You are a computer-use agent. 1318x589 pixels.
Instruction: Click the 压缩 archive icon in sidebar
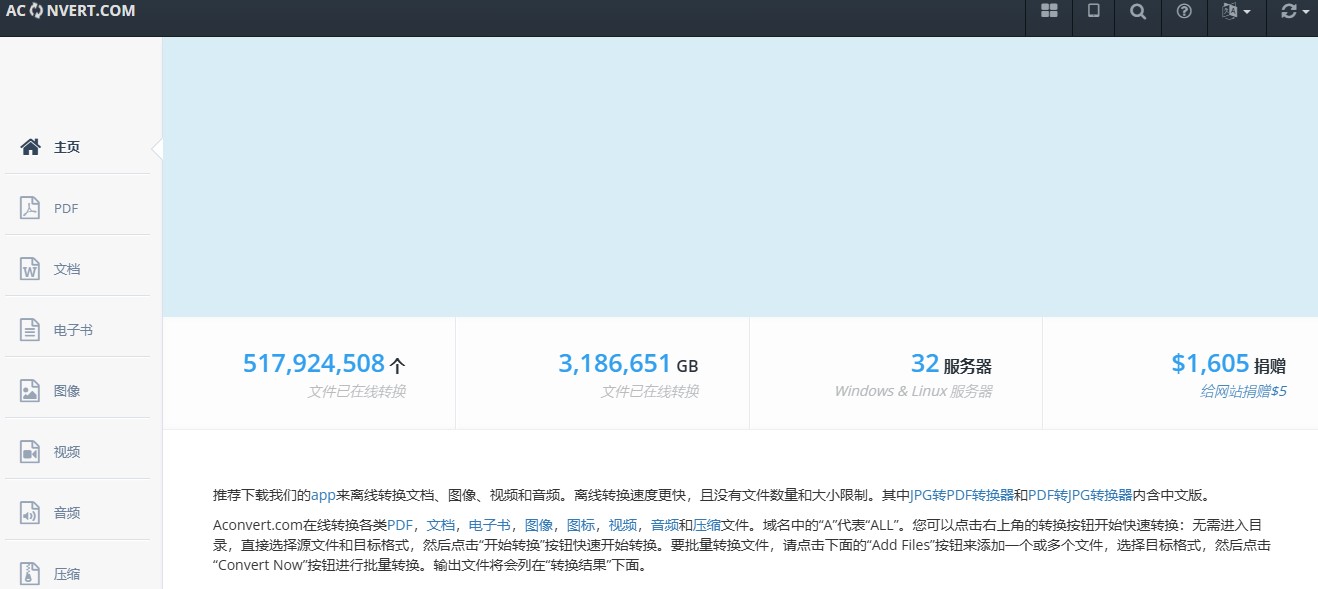pyautogui.click(x=31, y=574)
